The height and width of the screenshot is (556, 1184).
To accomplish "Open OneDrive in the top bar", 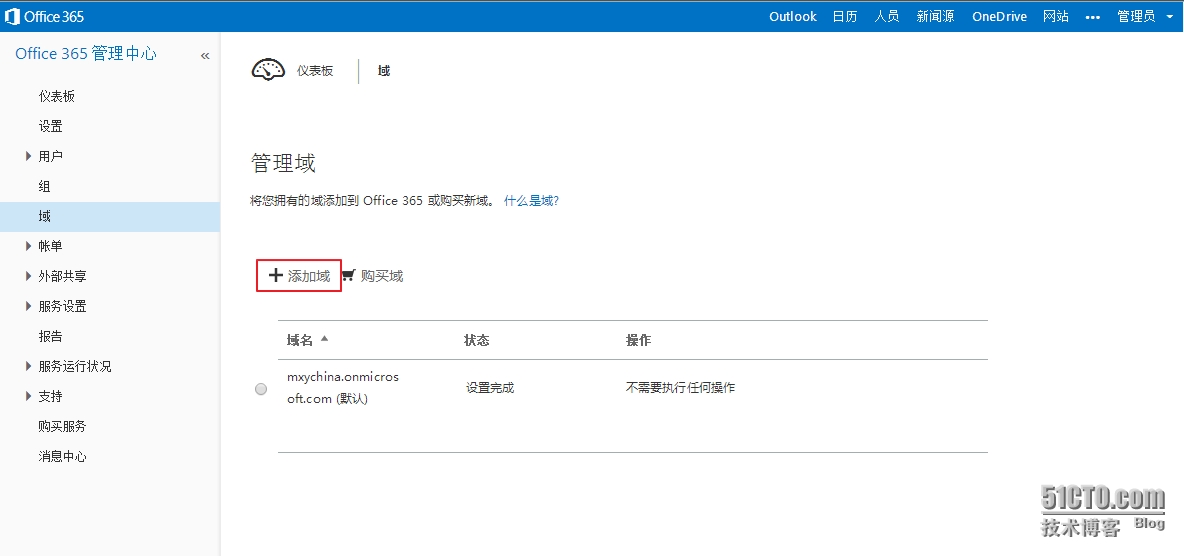I will pyautogui.click(x=999, y=17).
